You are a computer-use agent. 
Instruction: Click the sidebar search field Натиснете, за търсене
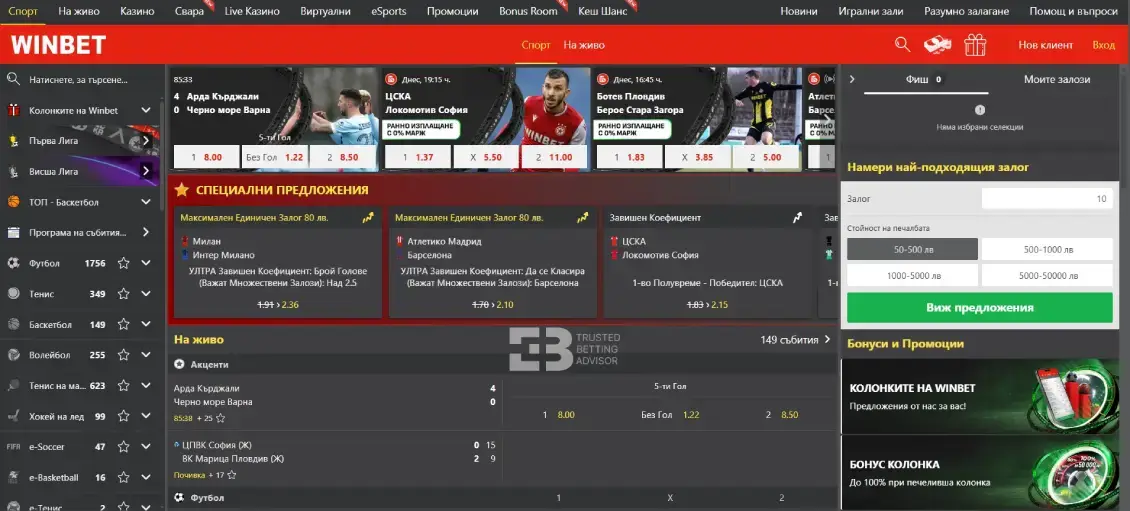pos(79,79)
